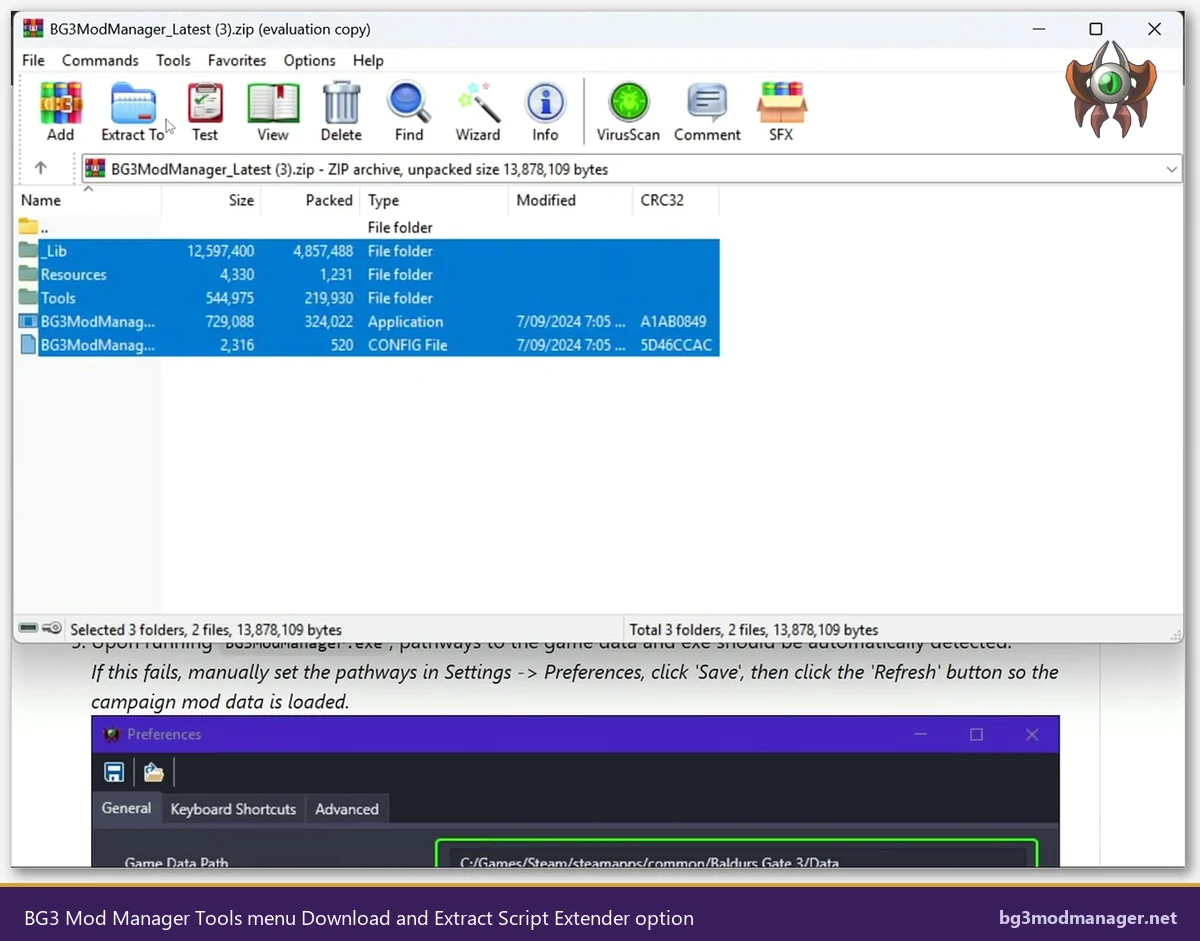1200x941 pixels.
Task: Open the File menu
Action: point(33,60)
